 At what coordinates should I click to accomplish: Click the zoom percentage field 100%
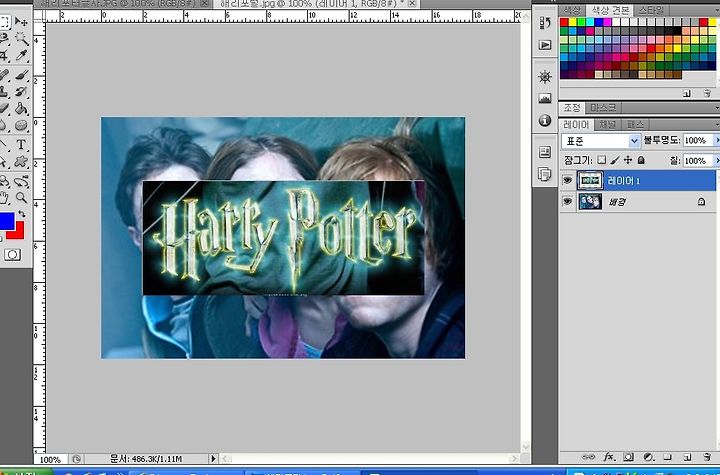(x=51, y=459)
